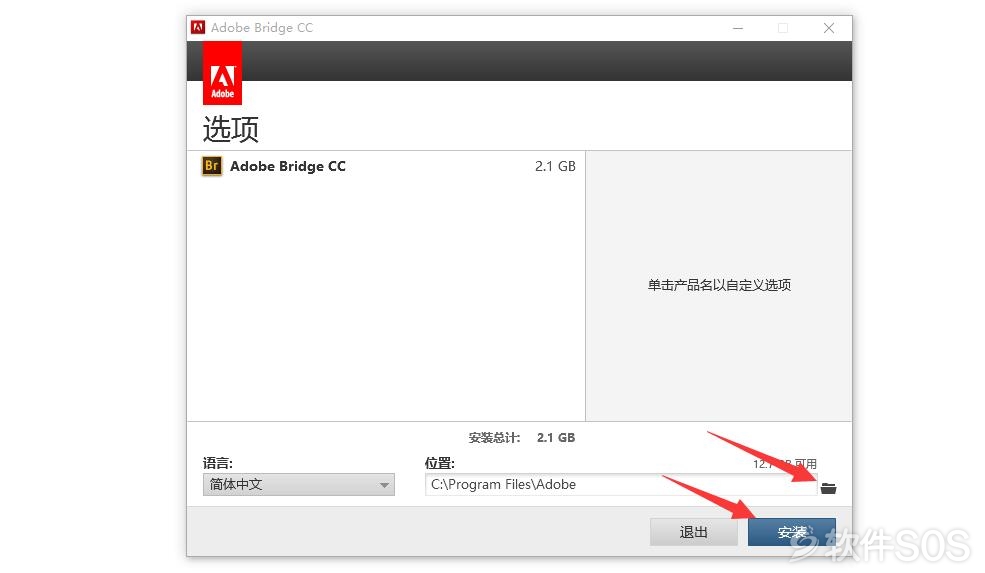Click the 选项 heading text

231,129
